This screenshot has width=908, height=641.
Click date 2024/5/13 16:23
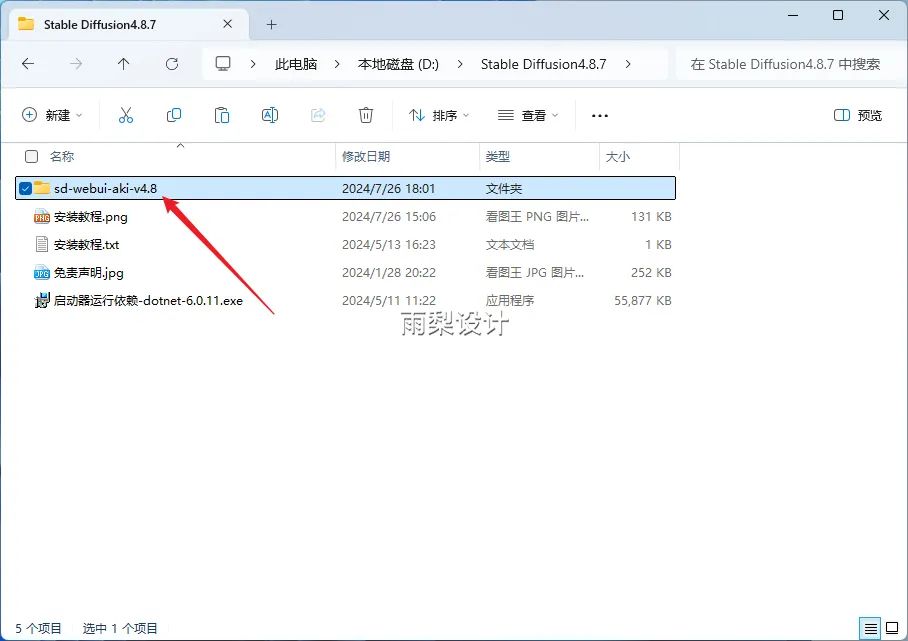[389, 244]
